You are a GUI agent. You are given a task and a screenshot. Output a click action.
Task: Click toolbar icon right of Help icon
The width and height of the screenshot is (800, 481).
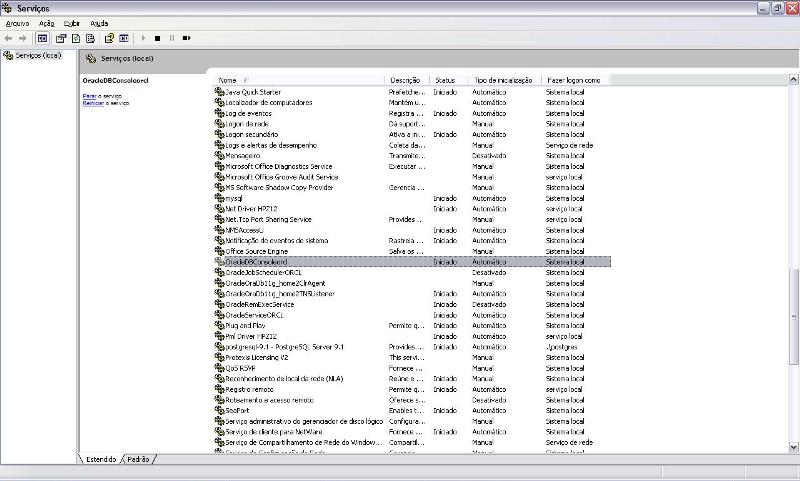[x=123, y=38]
